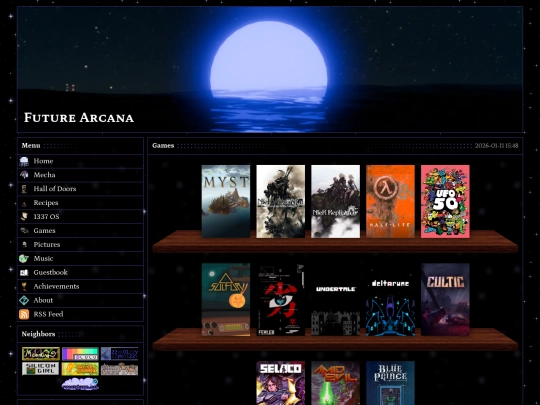Open the red eye game cover

(x=281, y=300)
